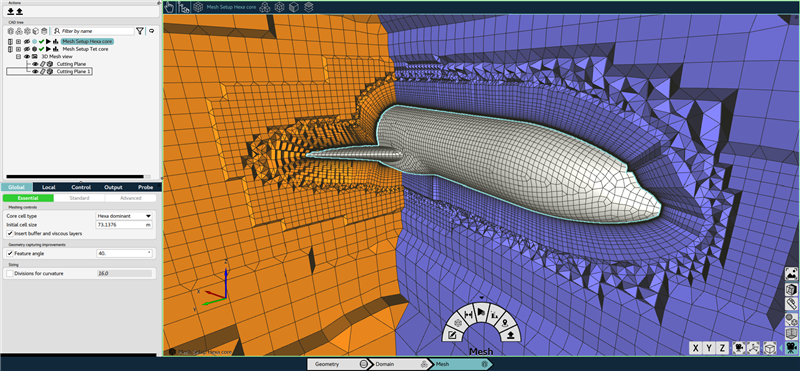Click the edit pencil icon in radial menu
Screen dimensions: 800x371
pos(452,335)
